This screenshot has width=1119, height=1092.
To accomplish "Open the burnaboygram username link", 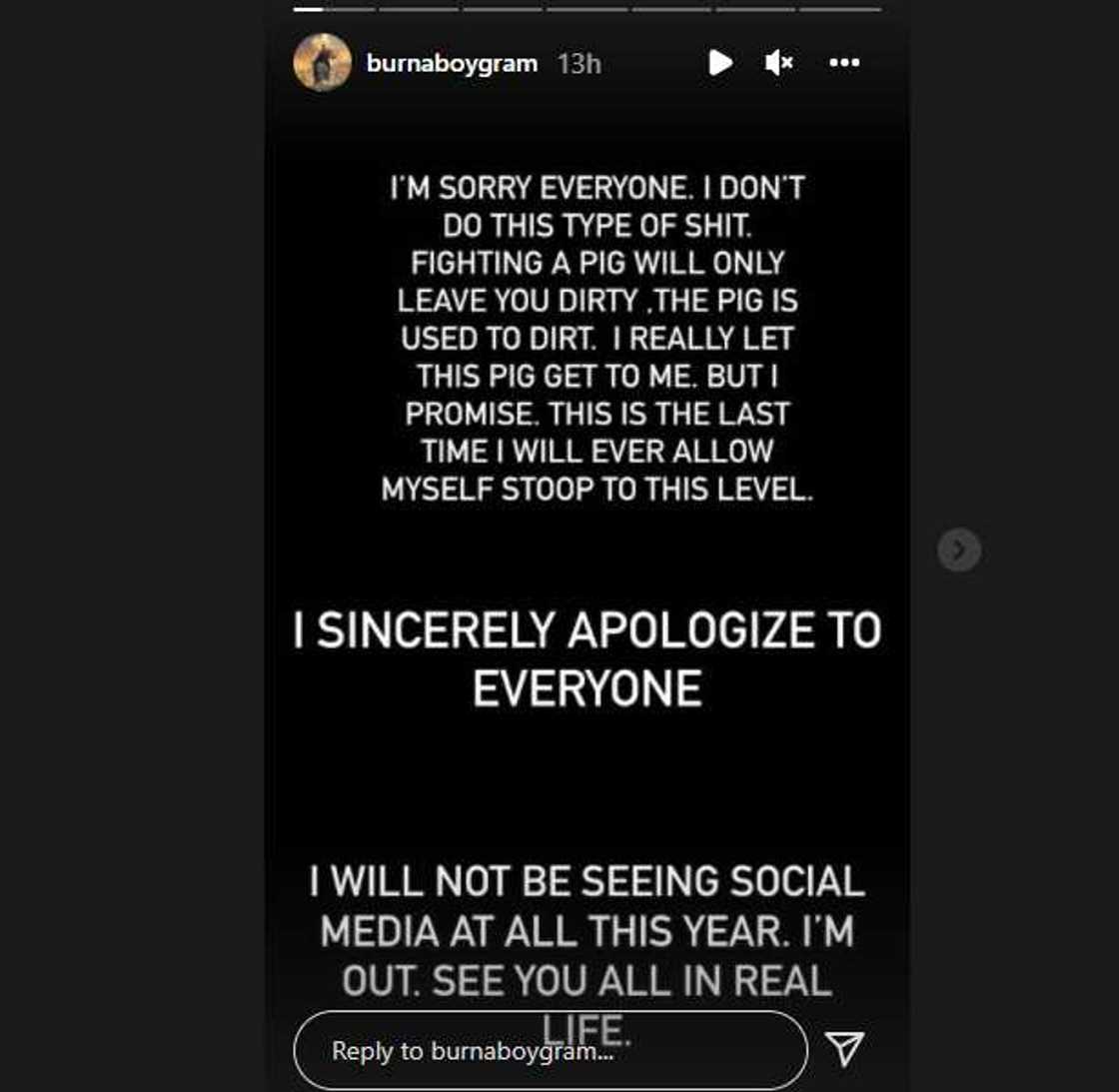I will [452, 63].
